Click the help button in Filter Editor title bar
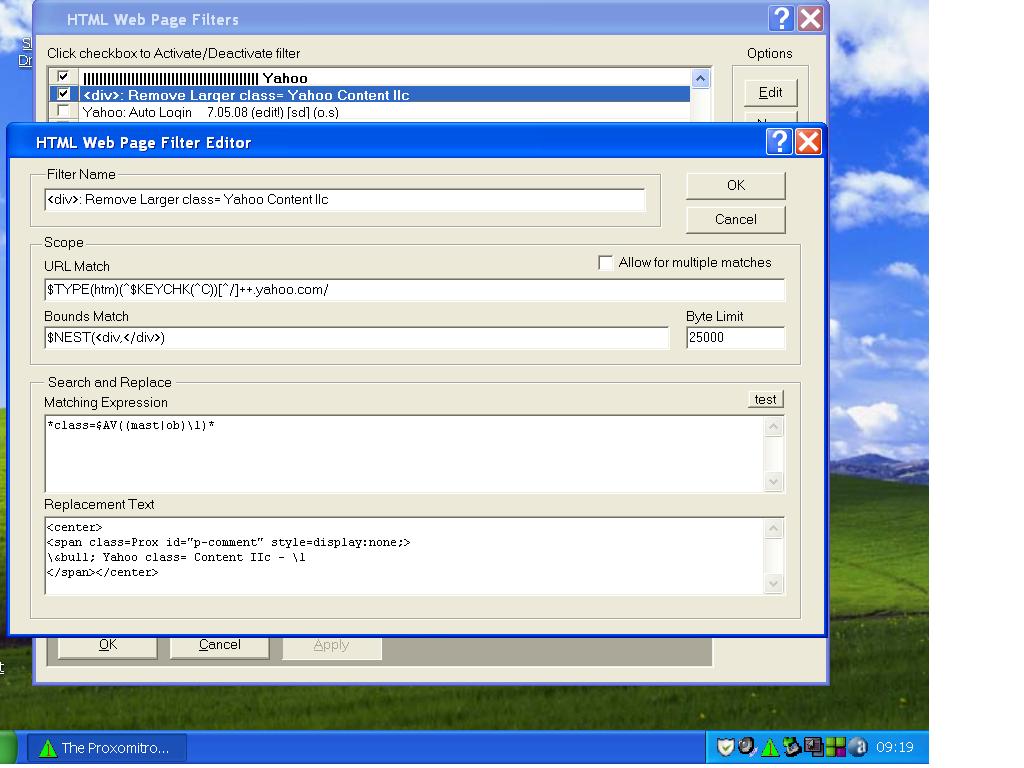The height and width of the screenshot is (768, 1024). (779, 142)
